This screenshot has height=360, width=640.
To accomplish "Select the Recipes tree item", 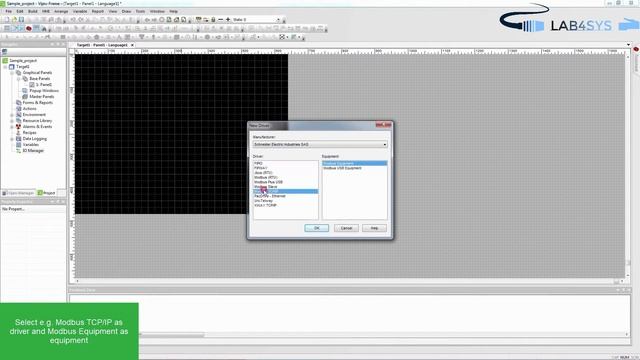I will coord(29,133).
